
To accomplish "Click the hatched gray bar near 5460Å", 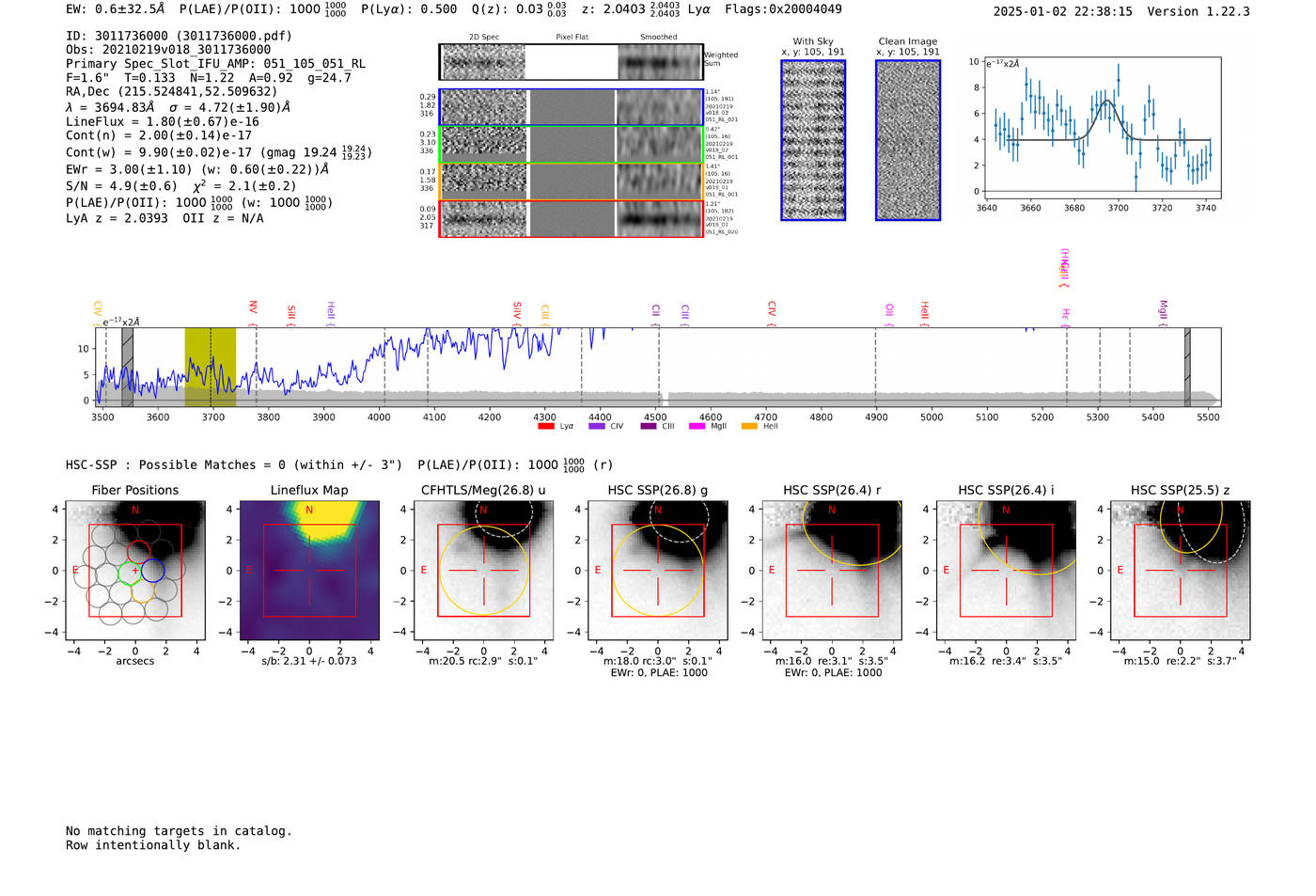I will [1187, 366].
